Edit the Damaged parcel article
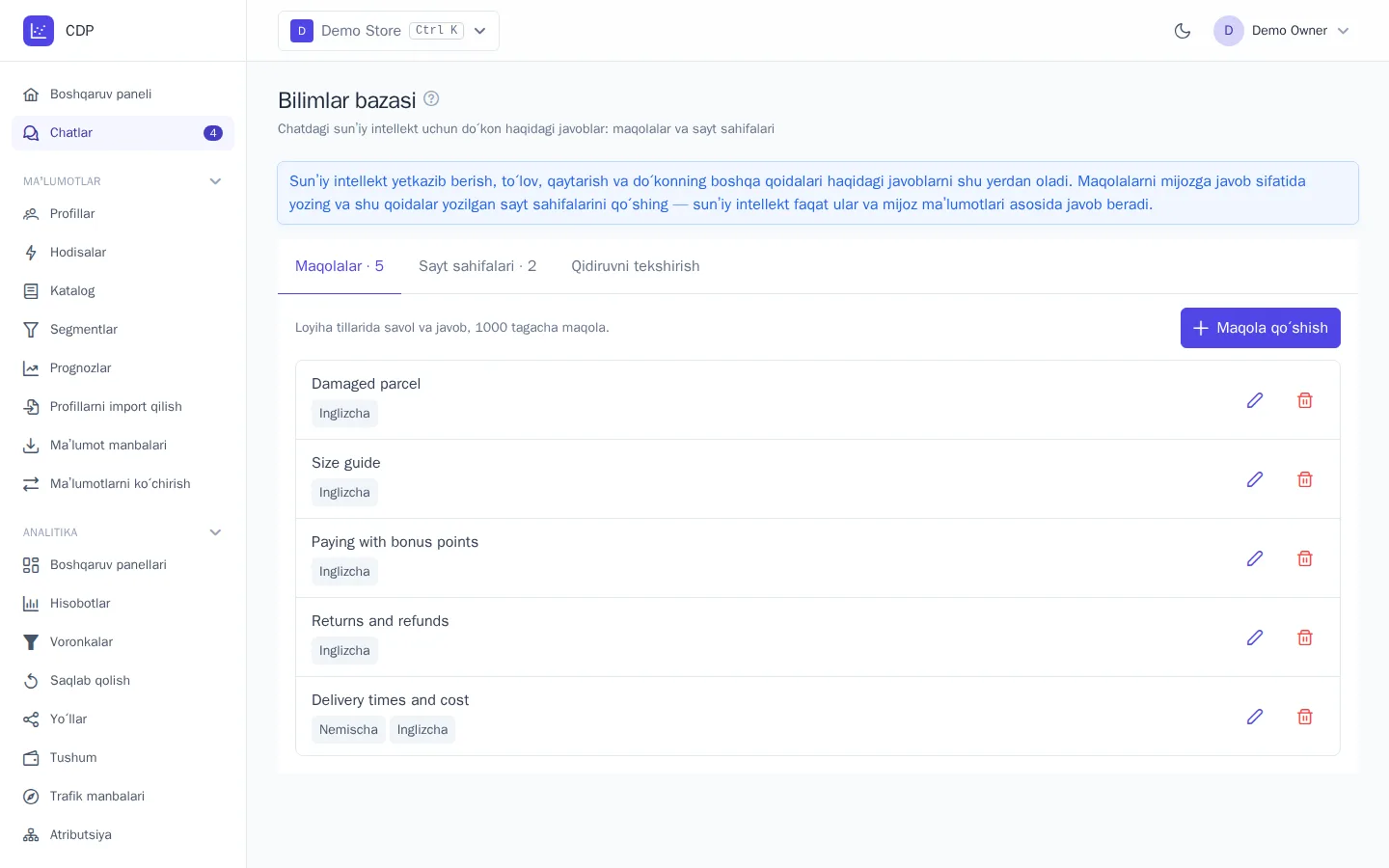The image size is (1389, 868). click(x=1255, y=400)
